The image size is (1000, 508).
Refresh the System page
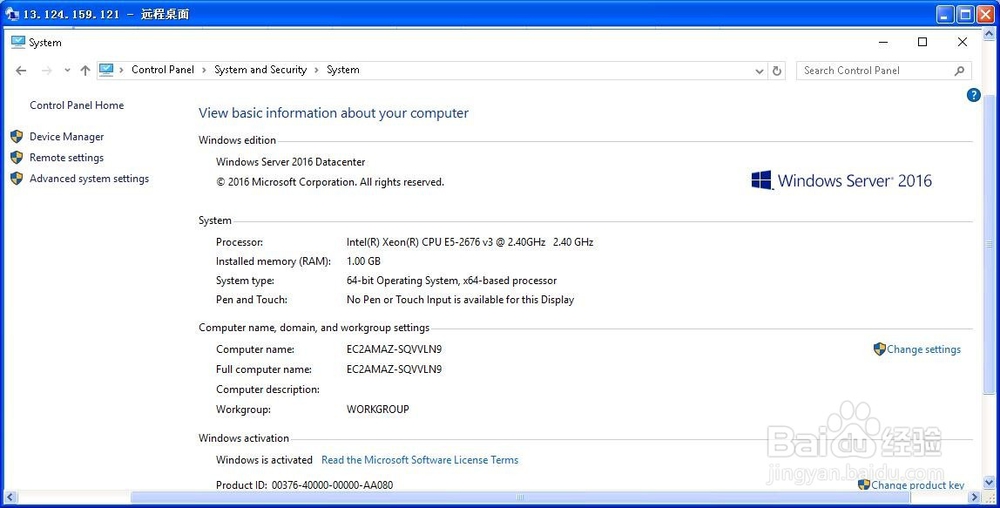point(777,71)
